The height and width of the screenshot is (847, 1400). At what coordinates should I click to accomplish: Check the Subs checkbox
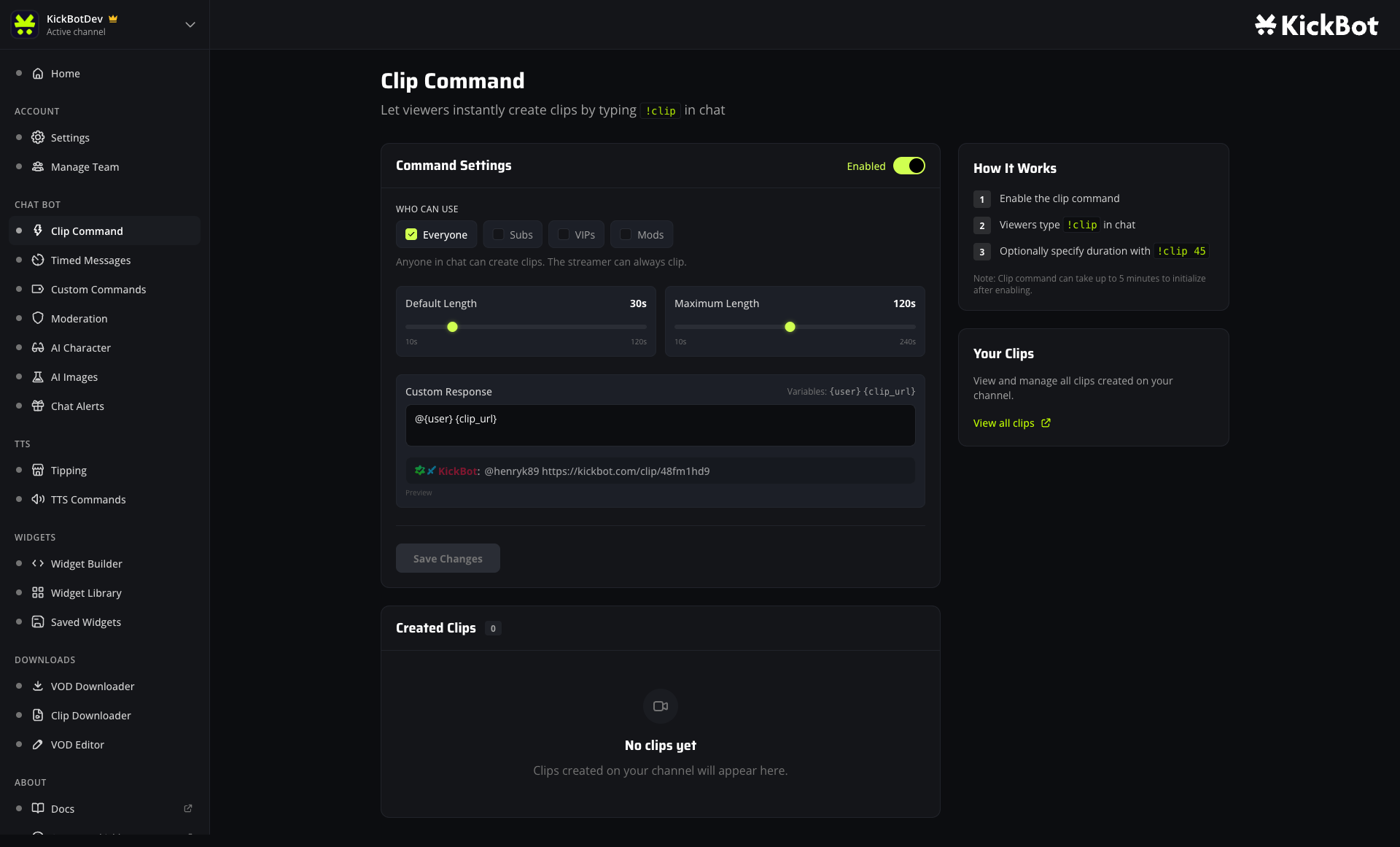[x=498, y=235]
